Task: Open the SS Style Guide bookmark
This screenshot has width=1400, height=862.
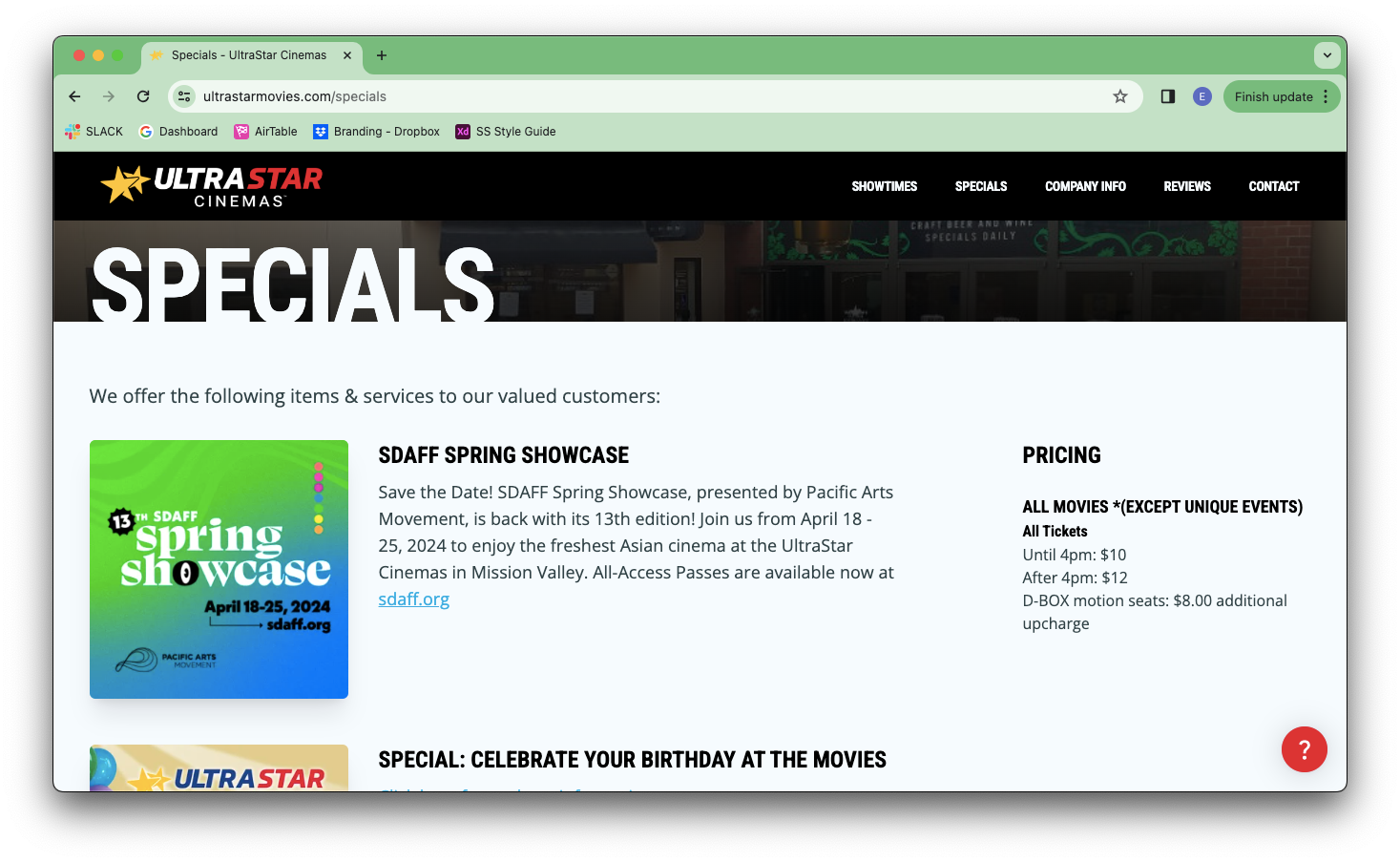Action: tap(506, 132)
